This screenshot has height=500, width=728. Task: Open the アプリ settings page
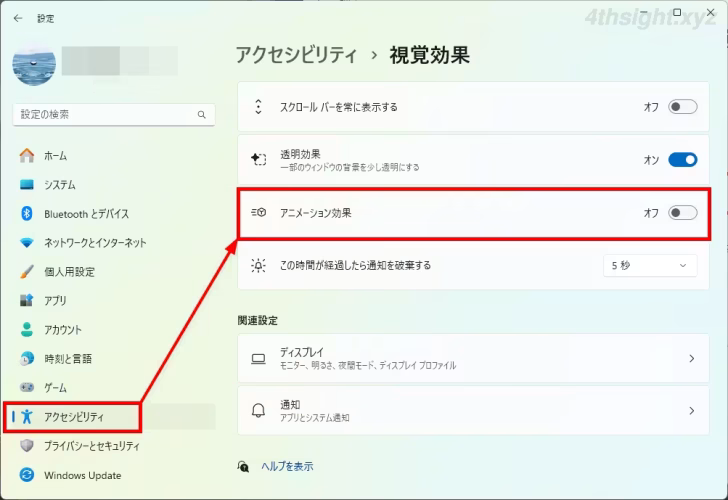point(114,300)
